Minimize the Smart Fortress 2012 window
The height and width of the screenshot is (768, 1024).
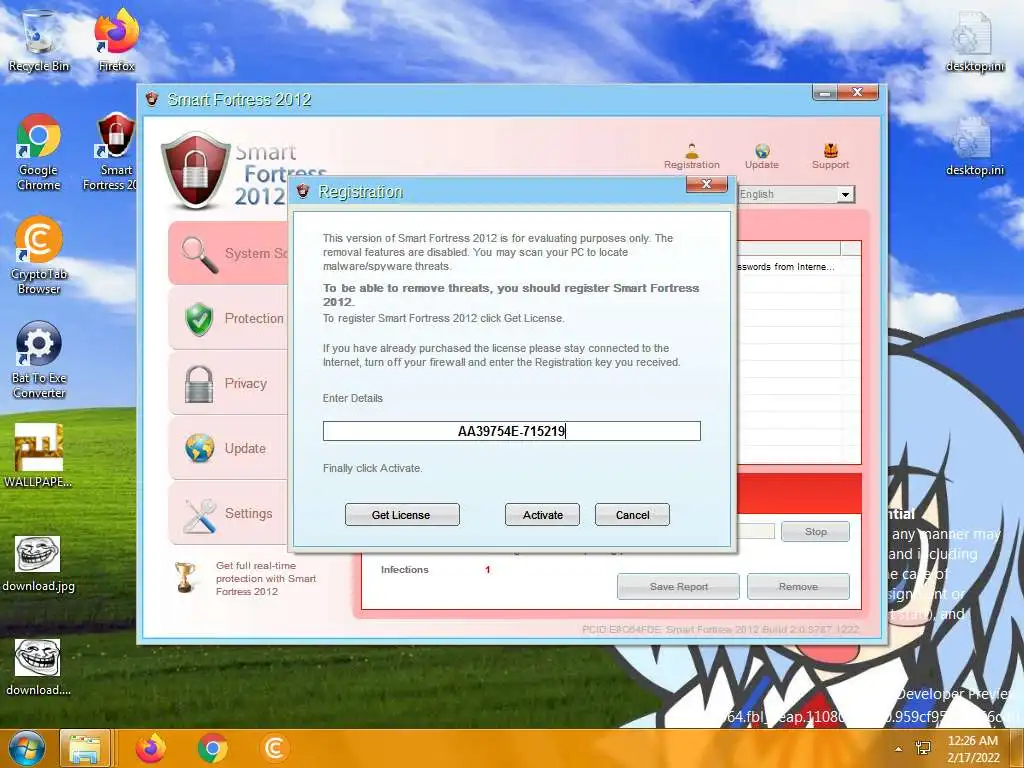click(825, 92)
